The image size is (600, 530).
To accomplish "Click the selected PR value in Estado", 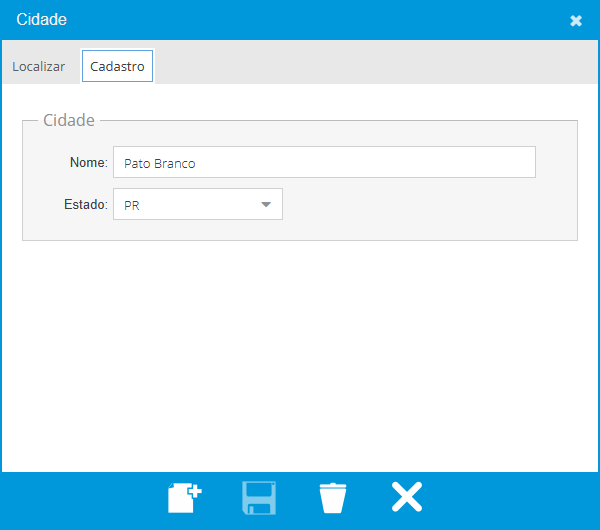I will pyautogui.click(x=132, y=205).
